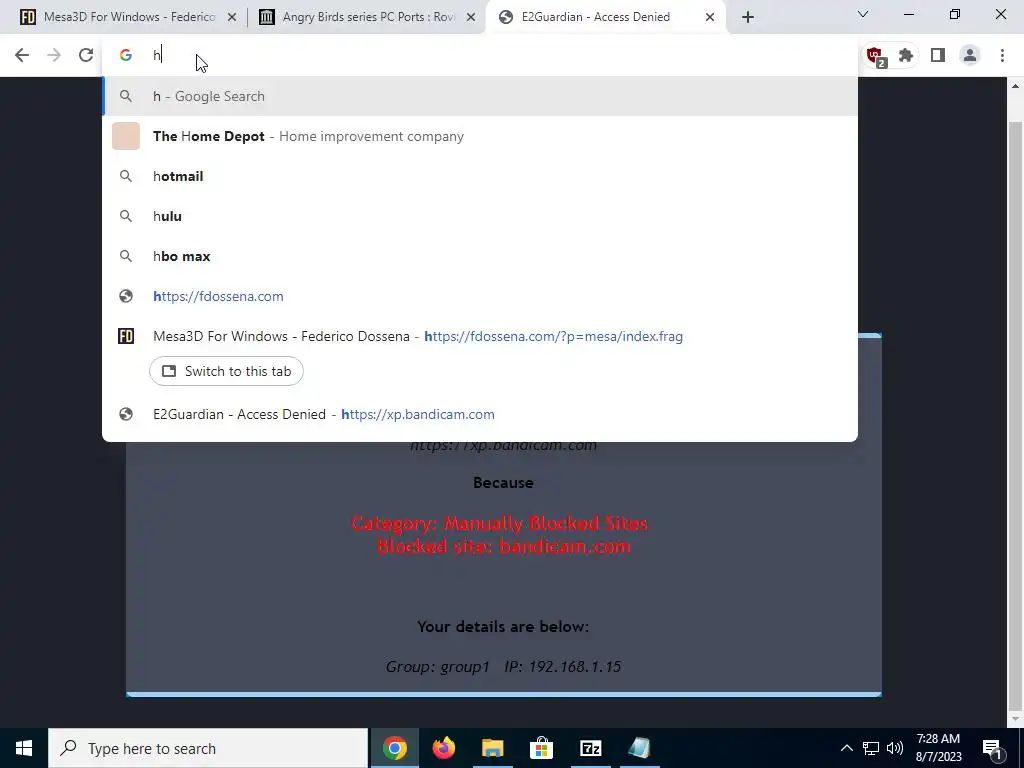This screenshot has height=768, width=1024.
Task: Open the uBlock Origin extension icon
Action: (x=875, y=56)
